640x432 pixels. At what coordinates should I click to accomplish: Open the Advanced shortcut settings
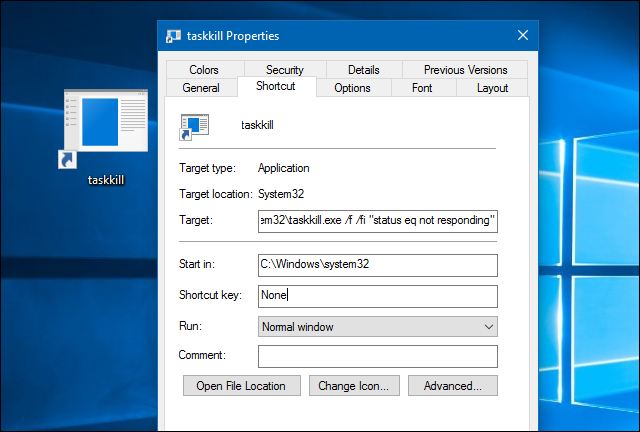453,385
